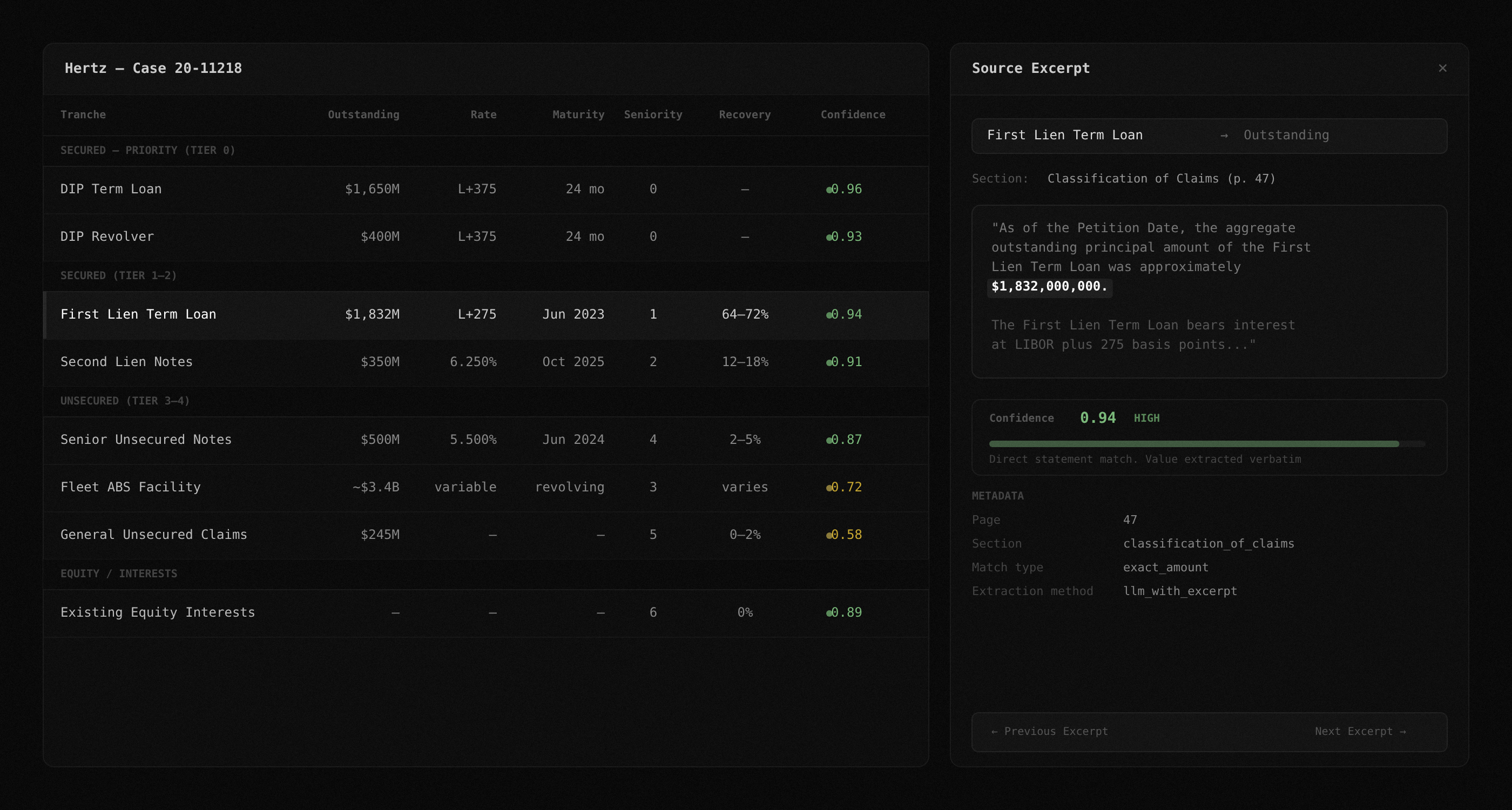Image resolution: width=1512 pixels, height=810 pixels.
Task: Select the Senior Unsecured Notes tranche
Action: click(146, 440)
